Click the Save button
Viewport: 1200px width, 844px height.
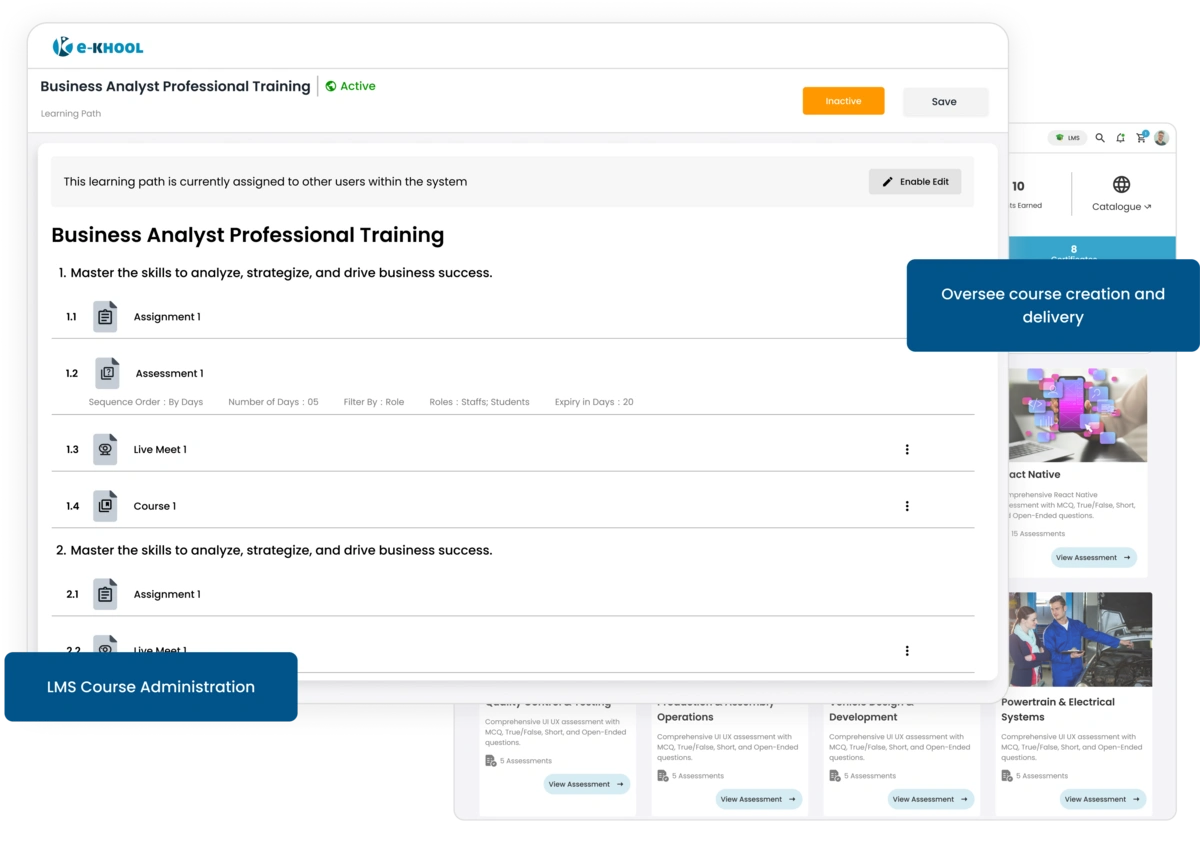[x=944, y=100]
